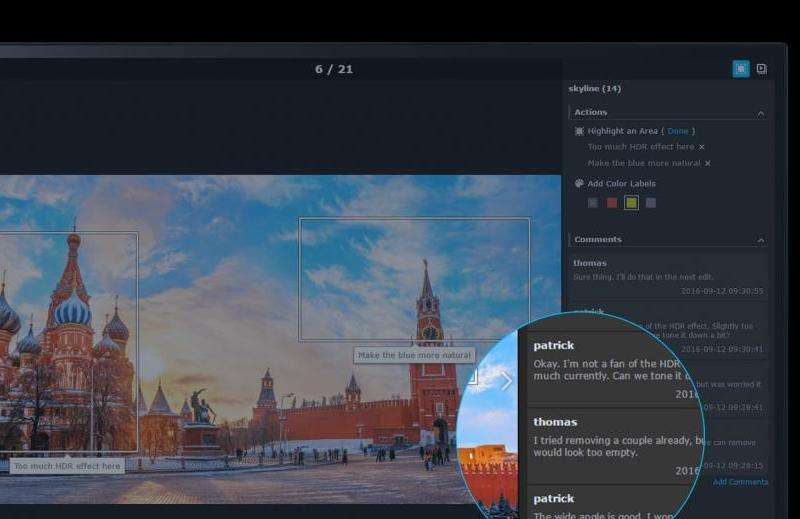Apply the red color label

click(x=612, y=203)
